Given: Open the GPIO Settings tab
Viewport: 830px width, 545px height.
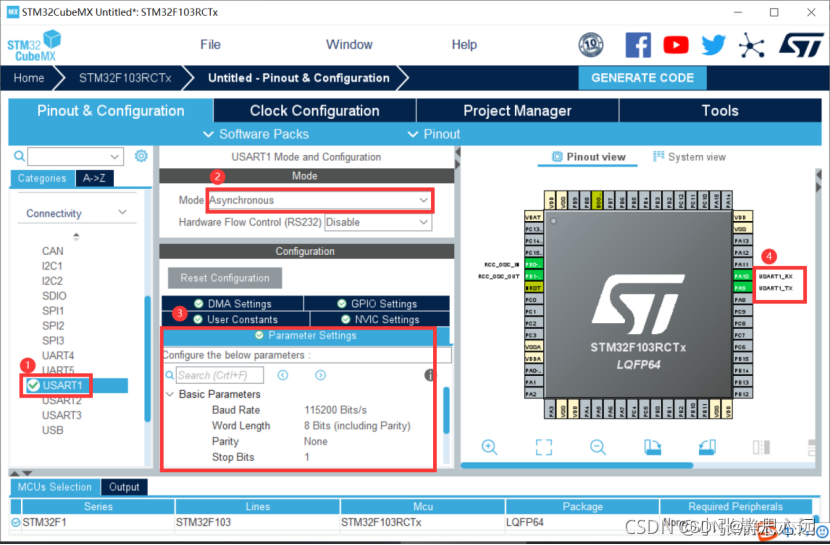Looking at the screenshot, I should (377, 304).
